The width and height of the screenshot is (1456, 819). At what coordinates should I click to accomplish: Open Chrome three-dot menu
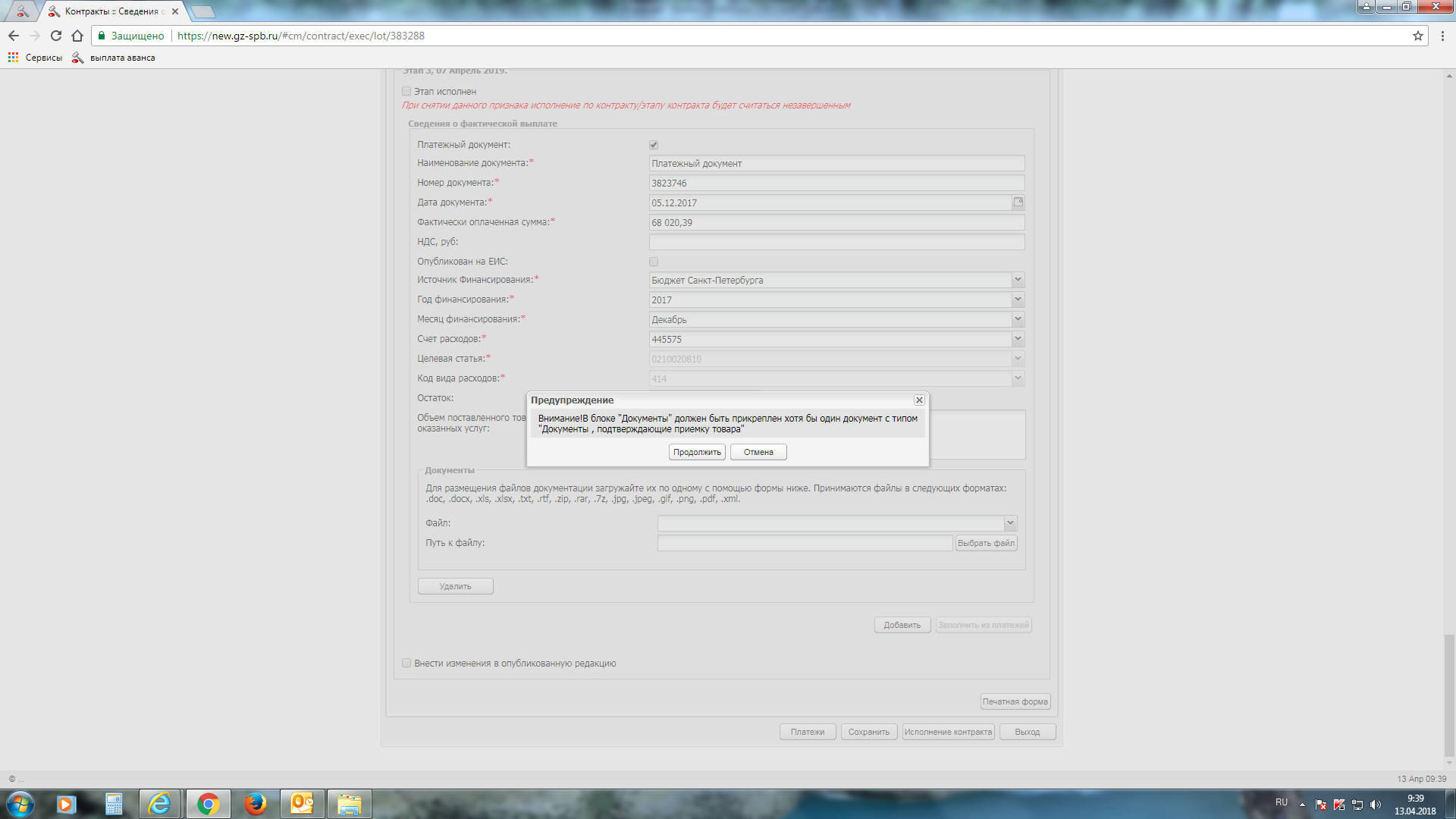(1442, 36)
